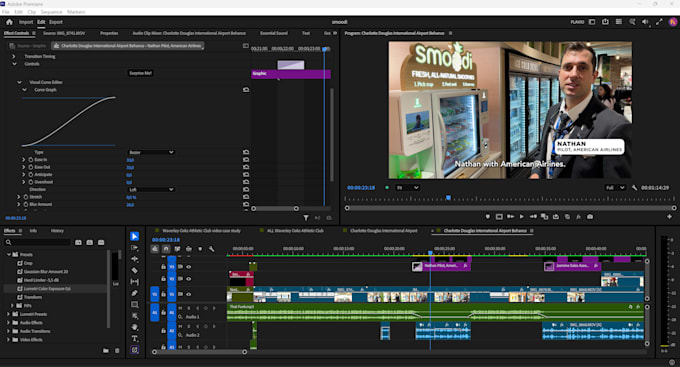Click Export Frame camera icon
680x367 pixels.
click(590, 216)
